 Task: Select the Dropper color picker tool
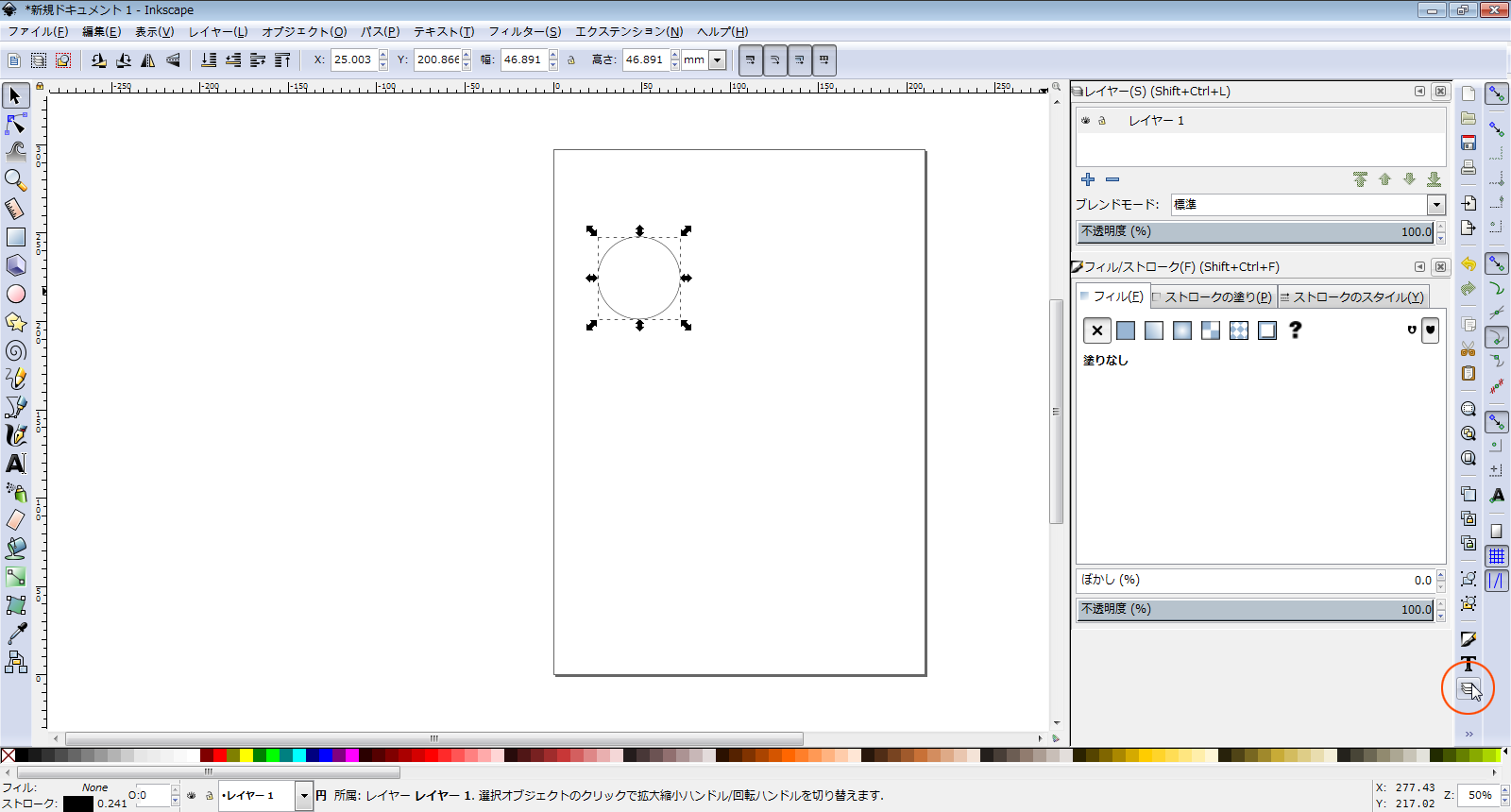(x=16, y=634)
